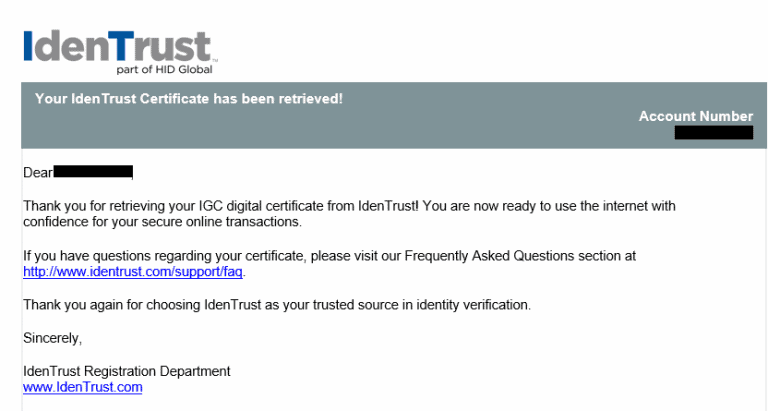Click the banner heading about certificate retrieved
The width and height of the screenshot is (768, 411).
tap(189, 99)
